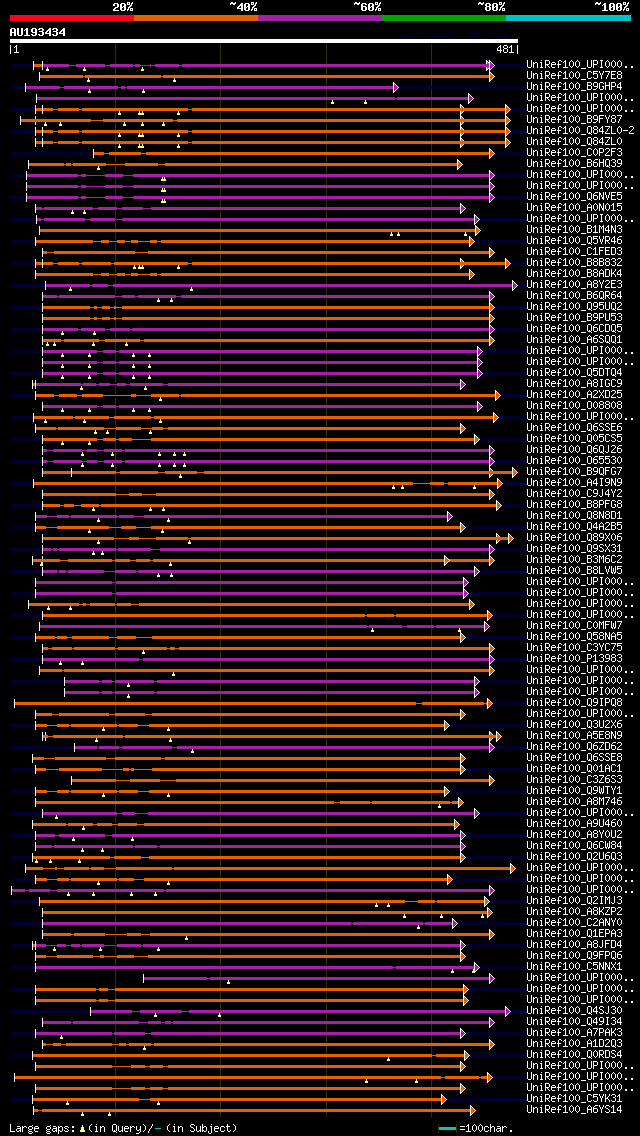
Task: Click hit label UniRef100_A4I9N9
Action: coord(574,483)
